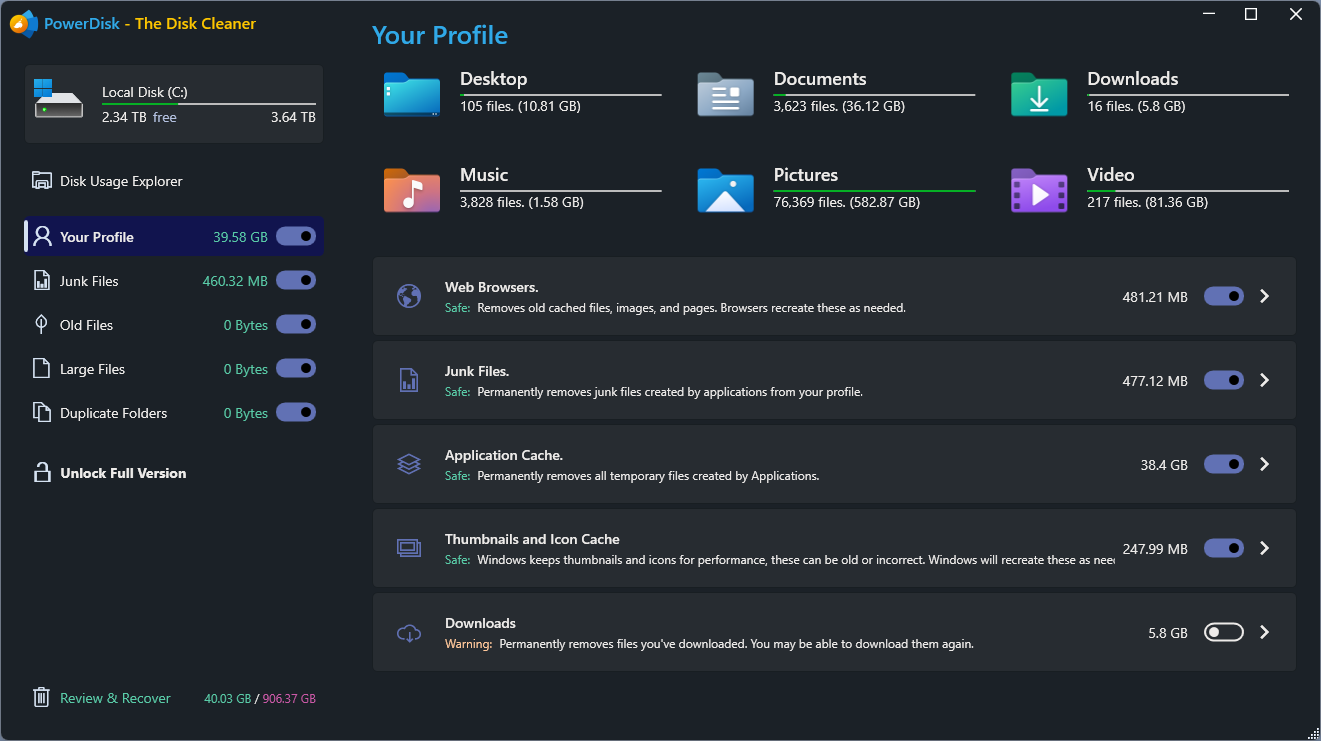This screenshot has height=741, width=1321.
Task: Click the Review & Recover link
Action: (x=115, y=698)
